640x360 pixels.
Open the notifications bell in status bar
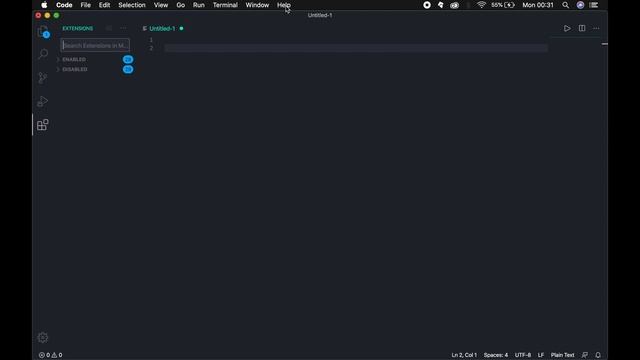pyautogui.click(x=598, y=355)
